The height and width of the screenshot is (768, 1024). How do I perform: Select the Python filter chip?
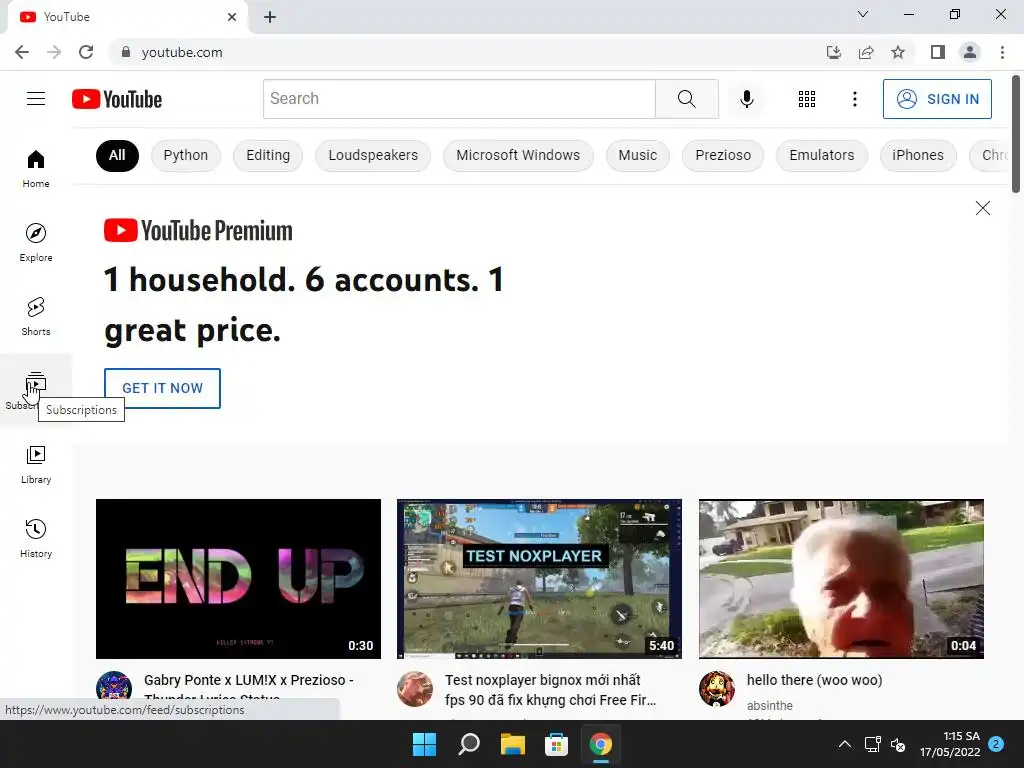click(185, 155)
